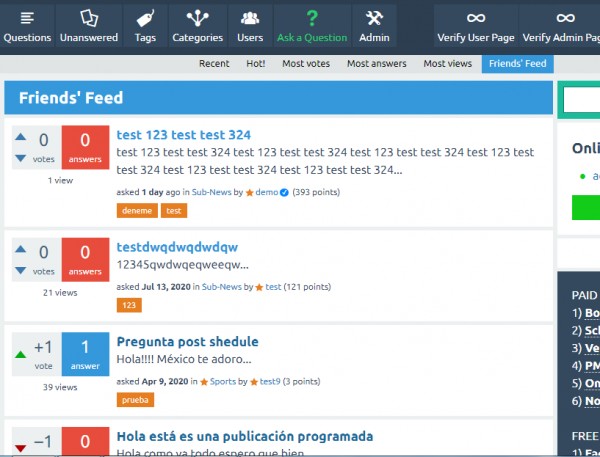Open Unanswered questions icon
Viewport: 600px width, 457px height.
point(88,18)
